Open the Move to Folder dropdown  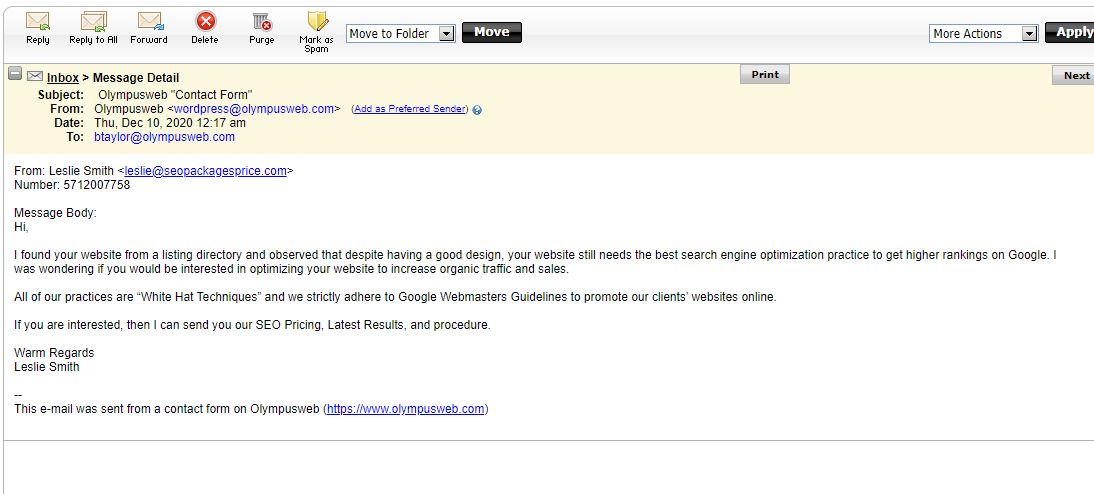pos(446,34)
